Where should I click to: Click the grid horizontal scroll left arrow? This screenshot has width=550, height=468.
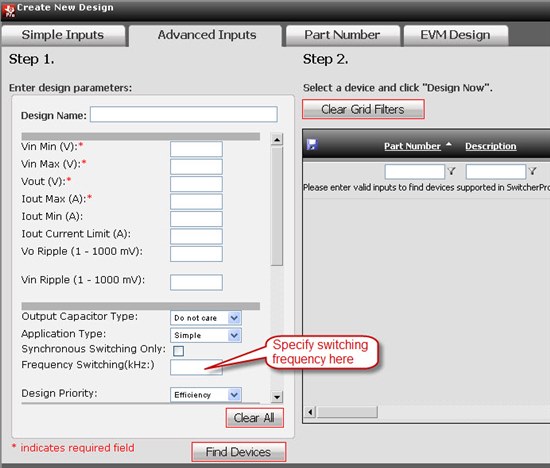[310, 412]
